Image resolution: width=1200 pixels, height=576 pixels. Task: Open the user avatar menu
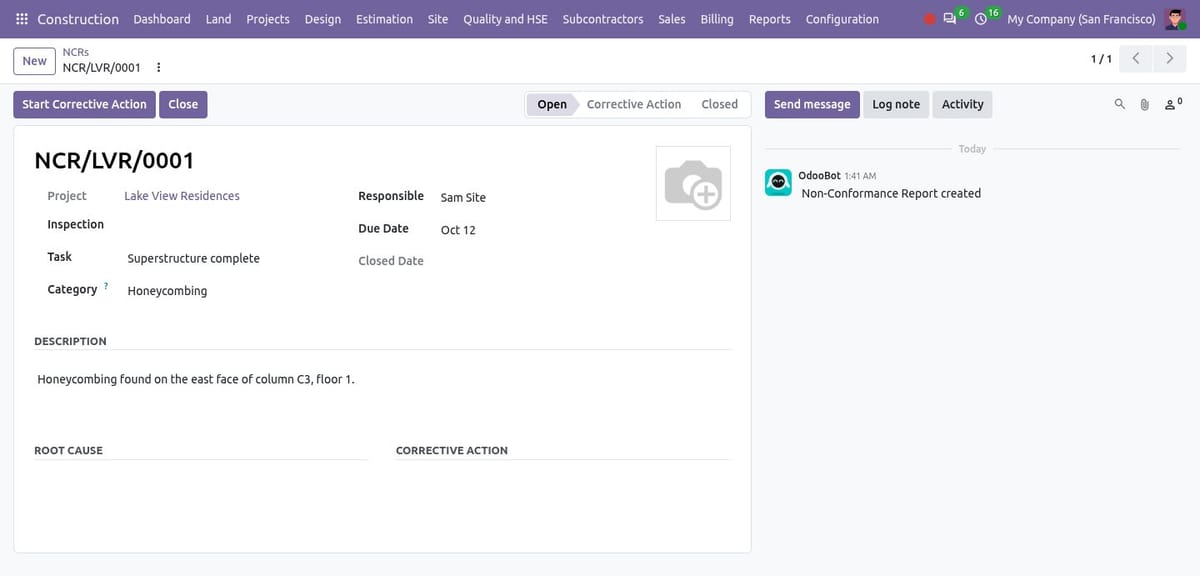1175,19
